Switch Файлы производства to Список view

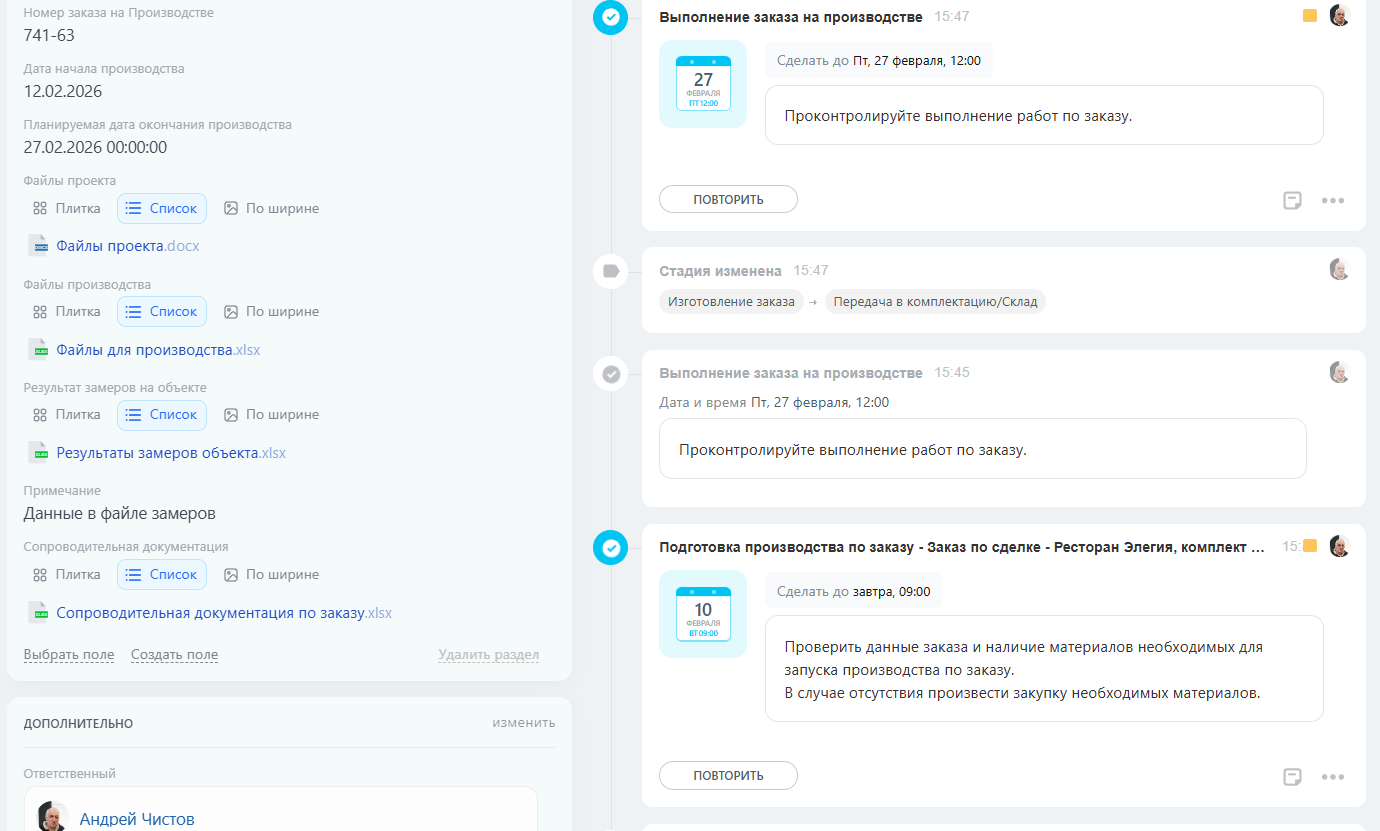tap(162, 311)
